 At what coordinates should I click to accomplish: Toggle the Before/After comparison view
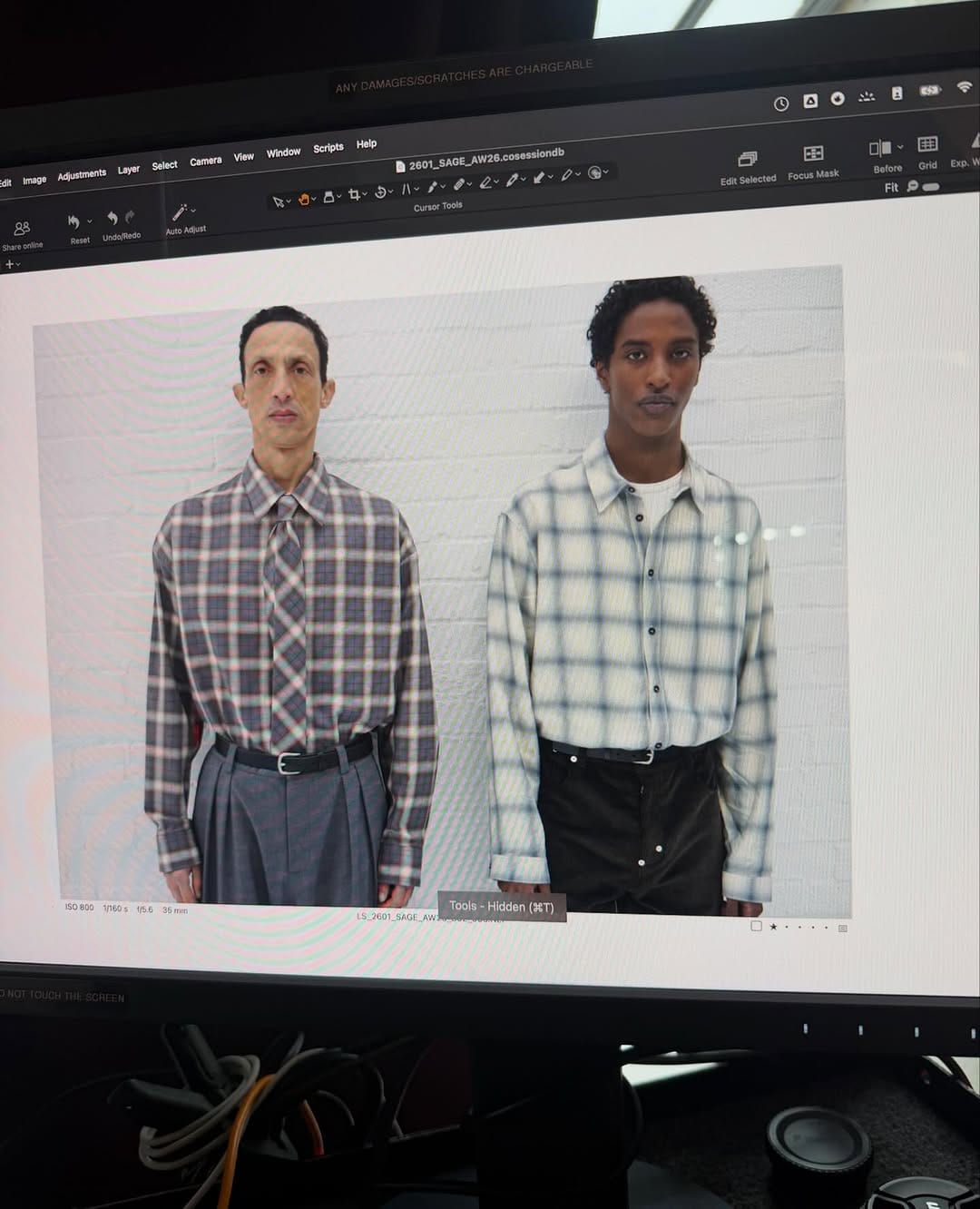(880, 148)
